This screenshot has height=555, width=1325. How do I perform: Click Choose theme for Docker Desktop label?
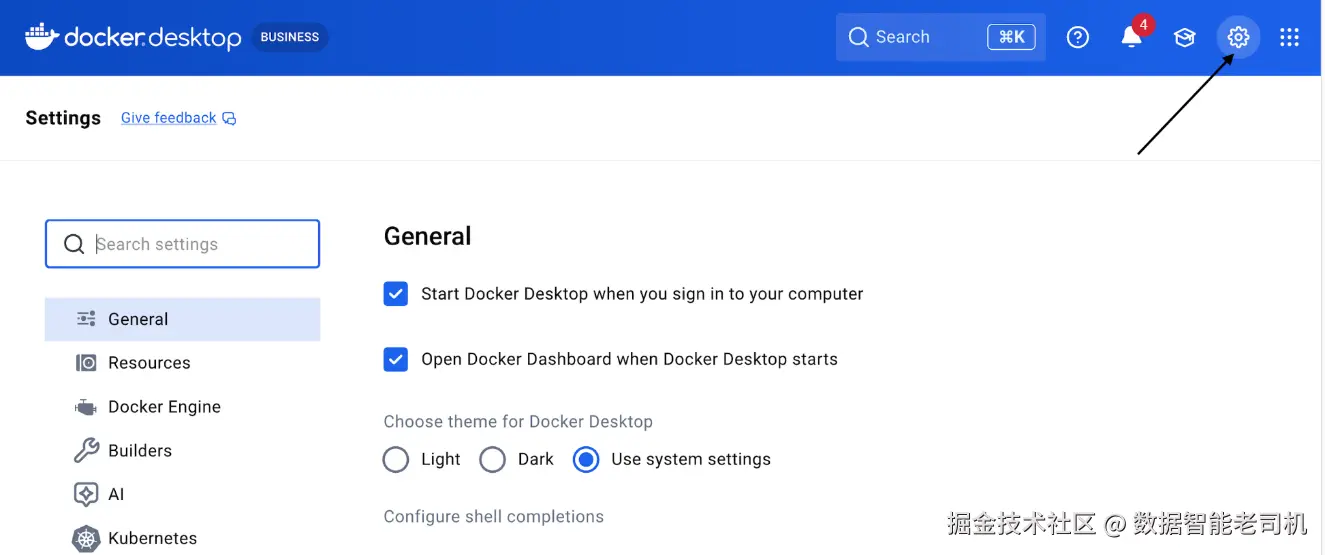tap(518, 421)
